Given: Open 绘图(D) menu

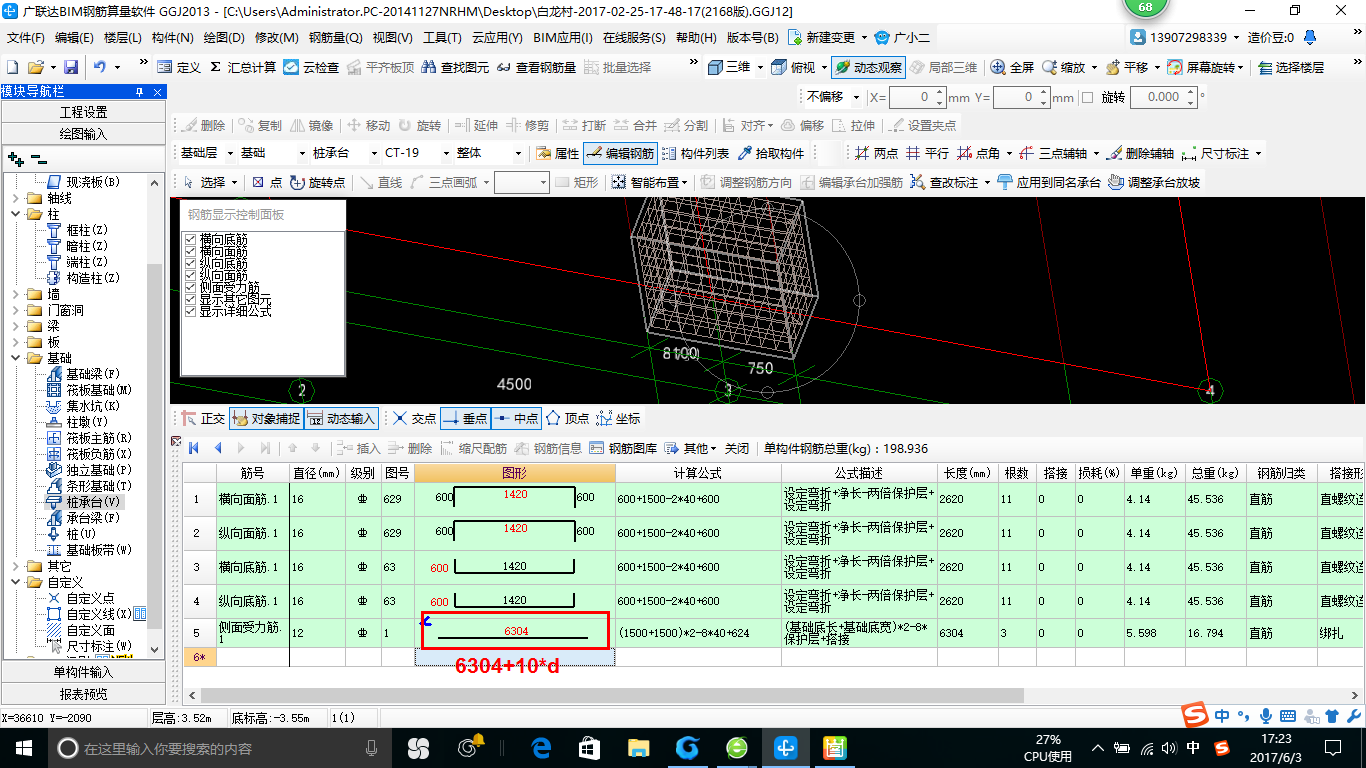Looking at the screenshot, I should tap(224, 38).
